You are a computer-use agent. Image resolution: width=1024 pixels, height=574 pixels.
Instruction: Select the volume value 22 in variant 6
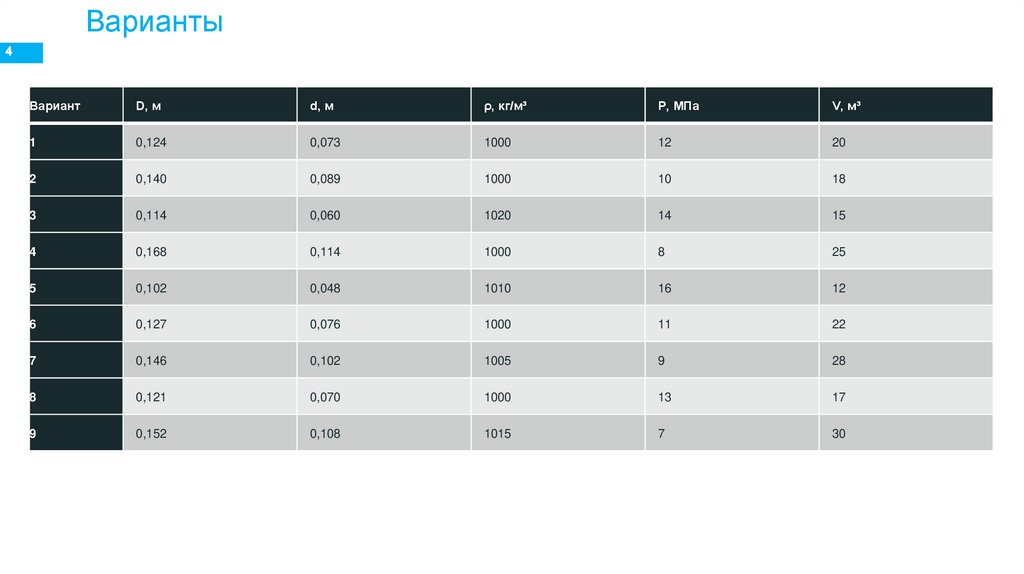point(838,324)
